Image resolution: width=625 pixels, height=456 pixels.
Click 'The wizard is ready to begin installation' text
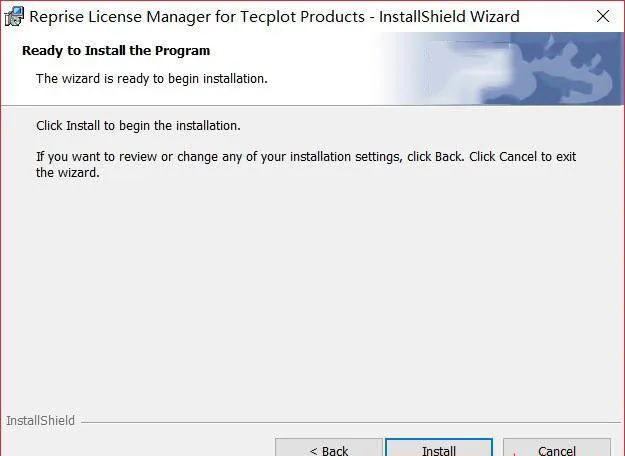pyautogui.click(x=151, y=79)
